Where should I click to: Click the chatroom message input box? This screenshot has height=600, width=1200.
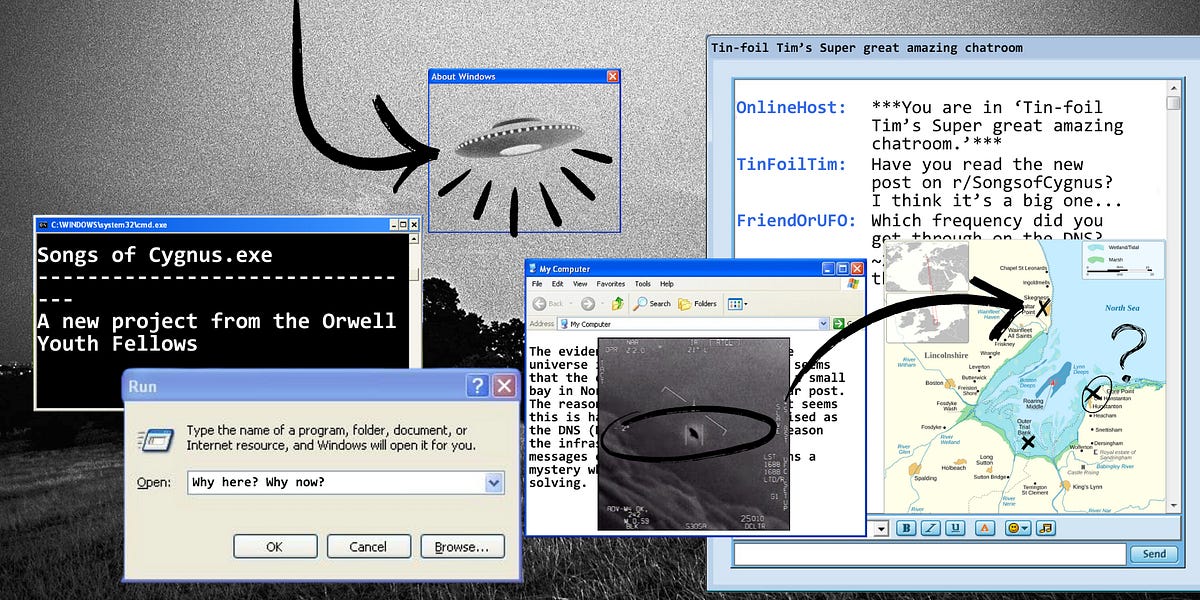tap(929, 554)
